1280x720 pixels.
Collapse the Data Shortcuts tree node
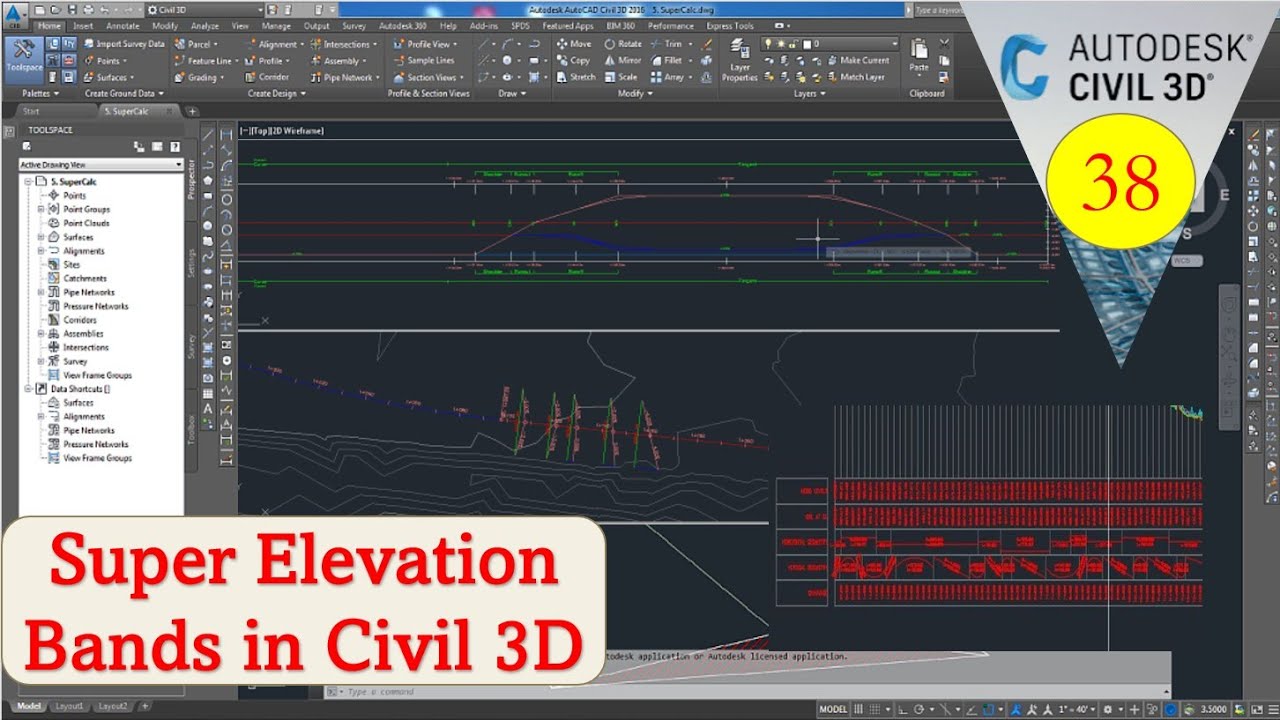28,388
